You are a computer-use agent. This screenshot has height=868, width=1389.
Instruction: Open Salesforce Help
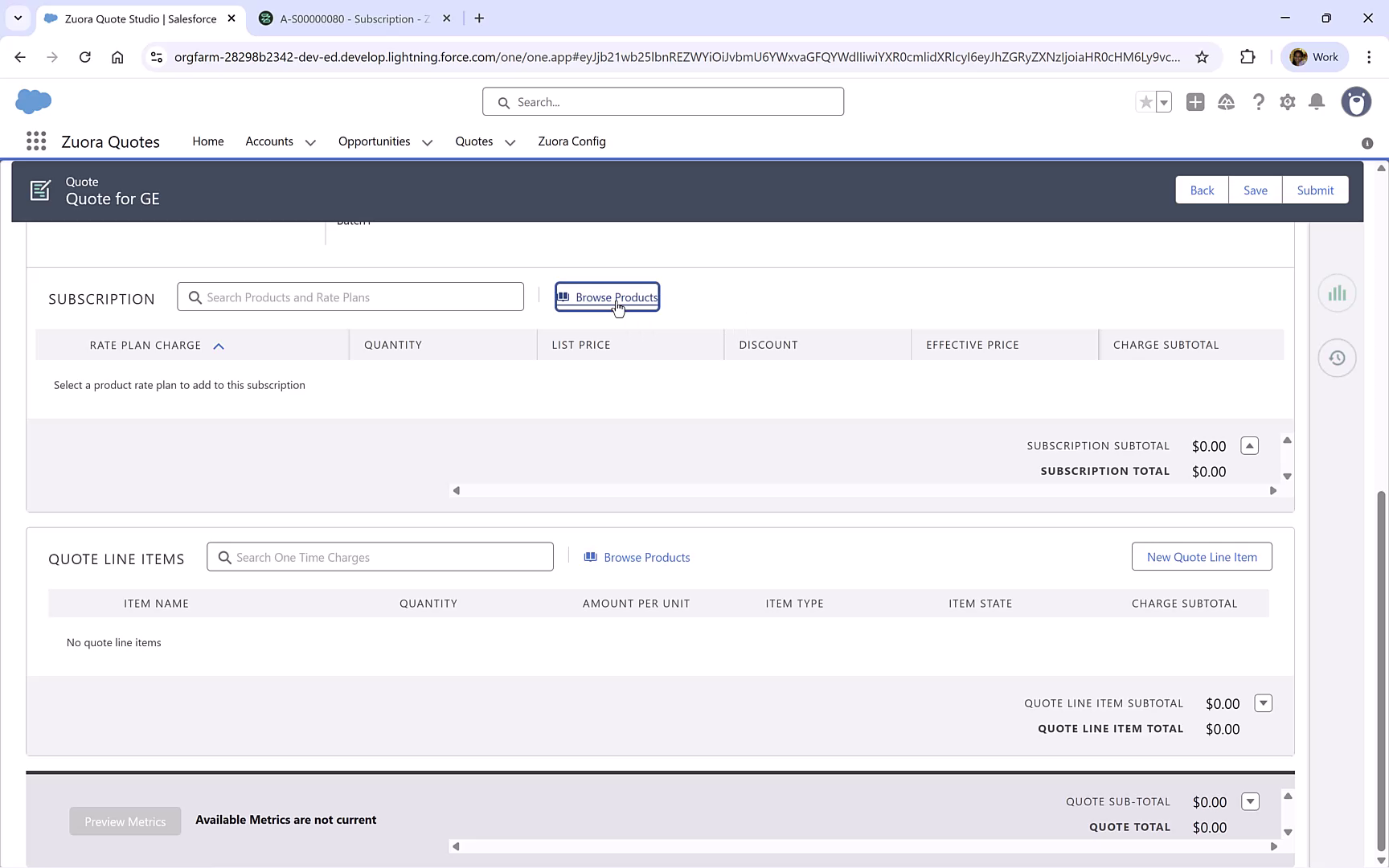coord(1258,102)
